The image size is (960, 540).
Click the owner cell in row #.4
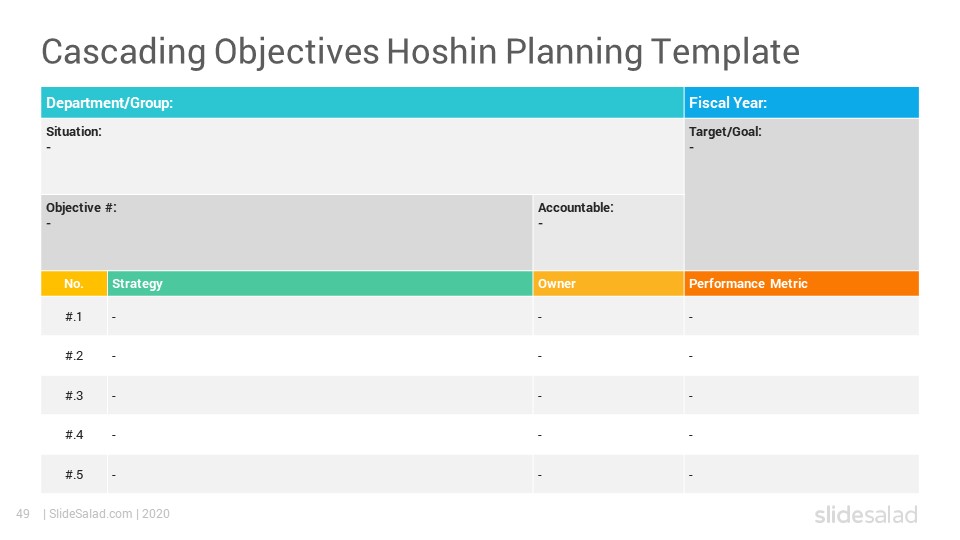[x=609, y=435]
